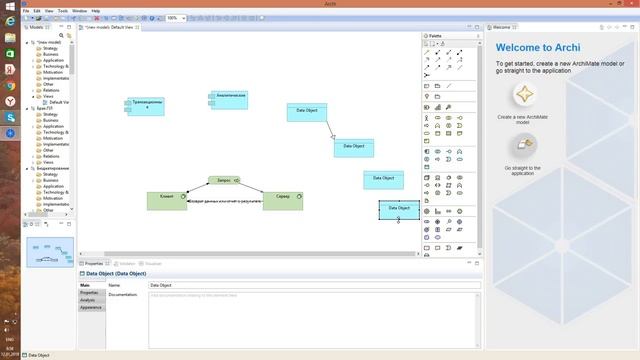Choose the Business Process element
This screenshot has width=640, height=360.
[427, 126]
